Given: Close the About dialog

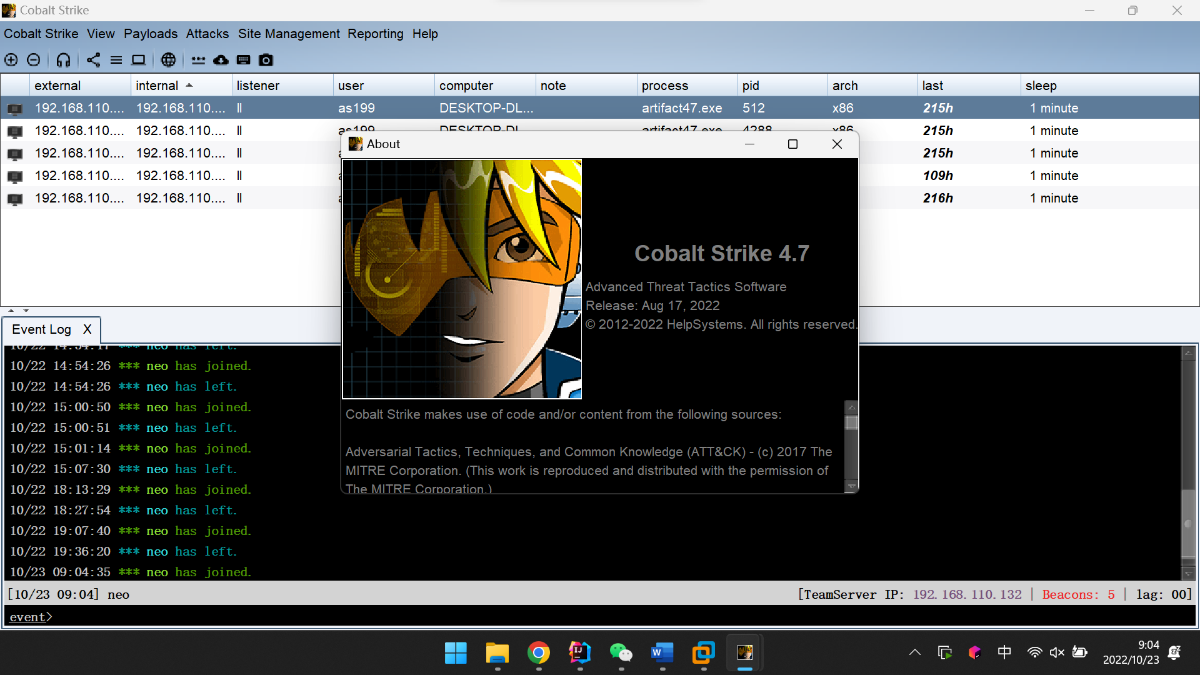Looking at the screenshot, I should [838, 144].
